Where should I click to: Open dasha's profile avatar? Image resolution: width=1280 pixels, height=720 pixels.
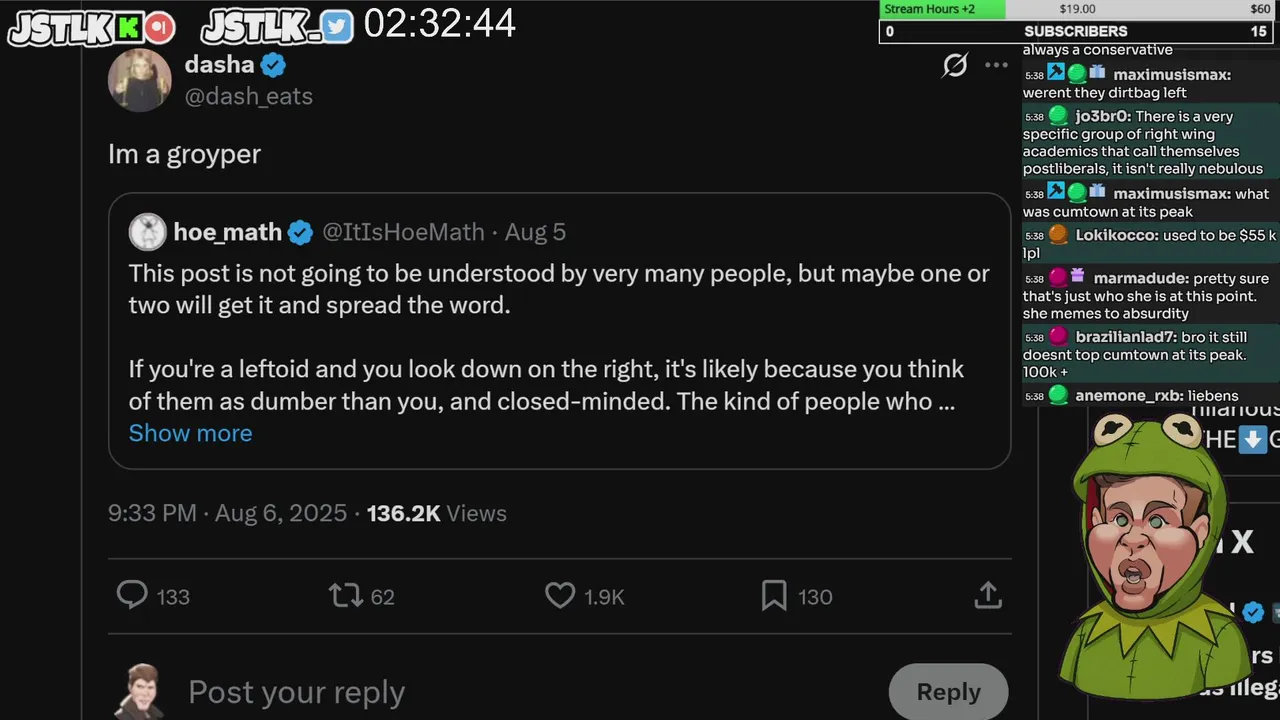(140, 80)
